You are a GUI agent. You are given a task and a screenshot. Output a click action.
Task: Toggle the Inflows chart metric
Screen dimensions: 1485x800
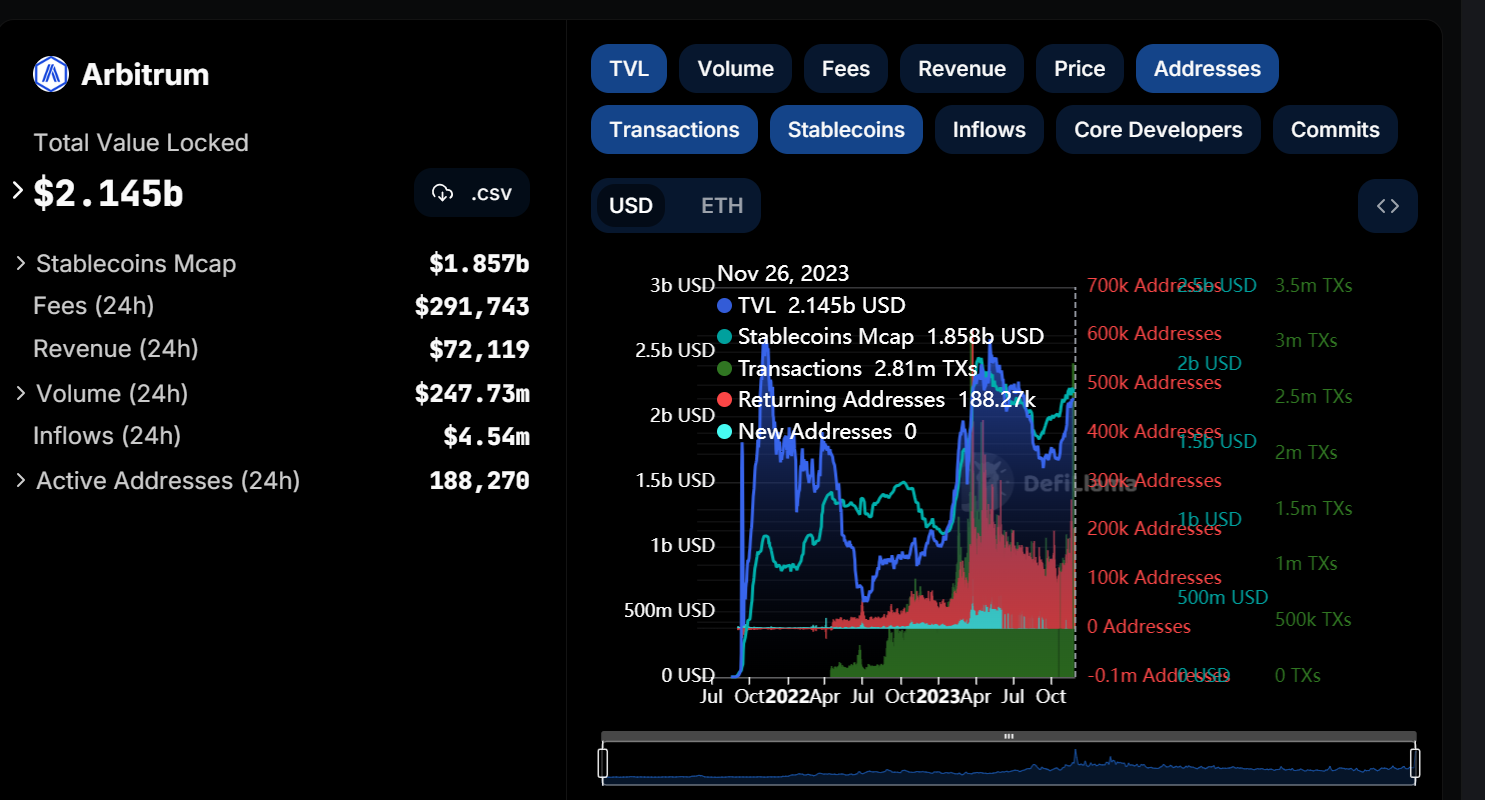989,130
